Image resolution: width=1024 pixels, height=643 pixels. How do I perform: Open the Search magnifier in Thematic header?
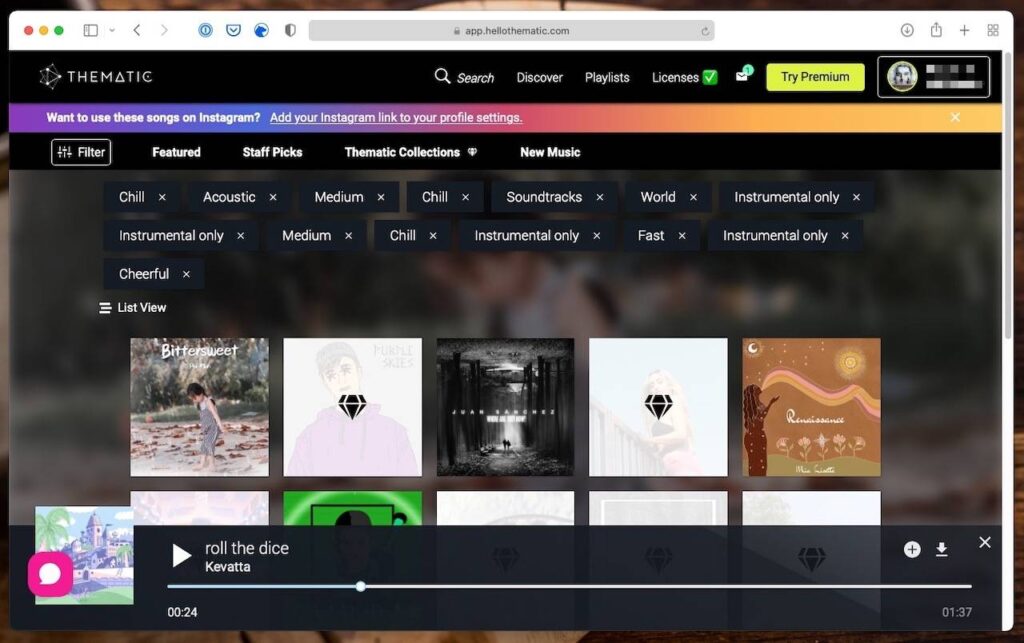pyautogui.click(x=442, y=76)
